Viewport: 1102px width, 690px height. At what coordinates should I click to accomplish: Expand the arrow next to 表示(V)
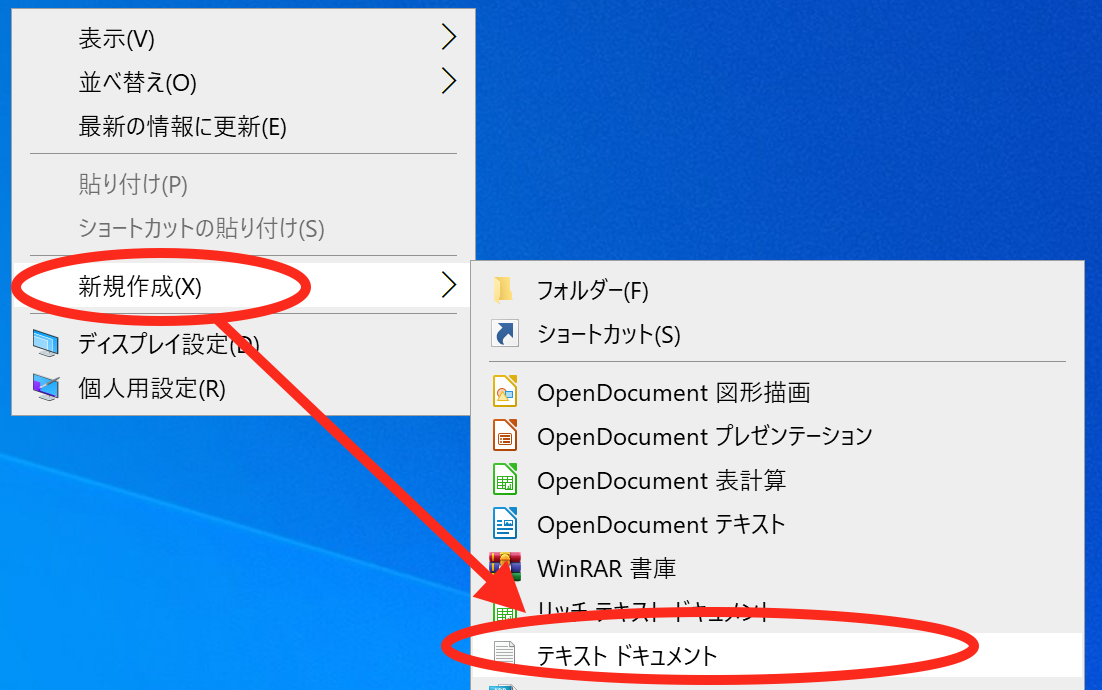448,37
